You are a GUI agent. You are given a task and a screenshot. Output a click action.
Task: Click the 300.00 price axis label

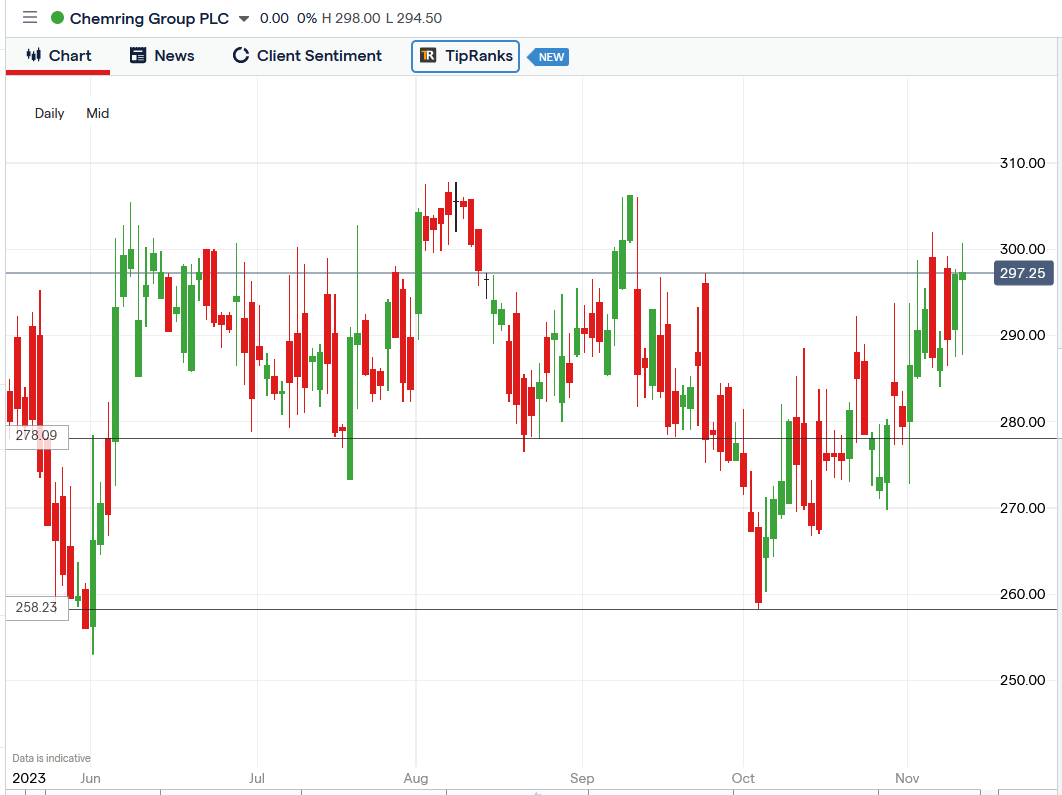pyautogui.click(x=1023, y=249)
